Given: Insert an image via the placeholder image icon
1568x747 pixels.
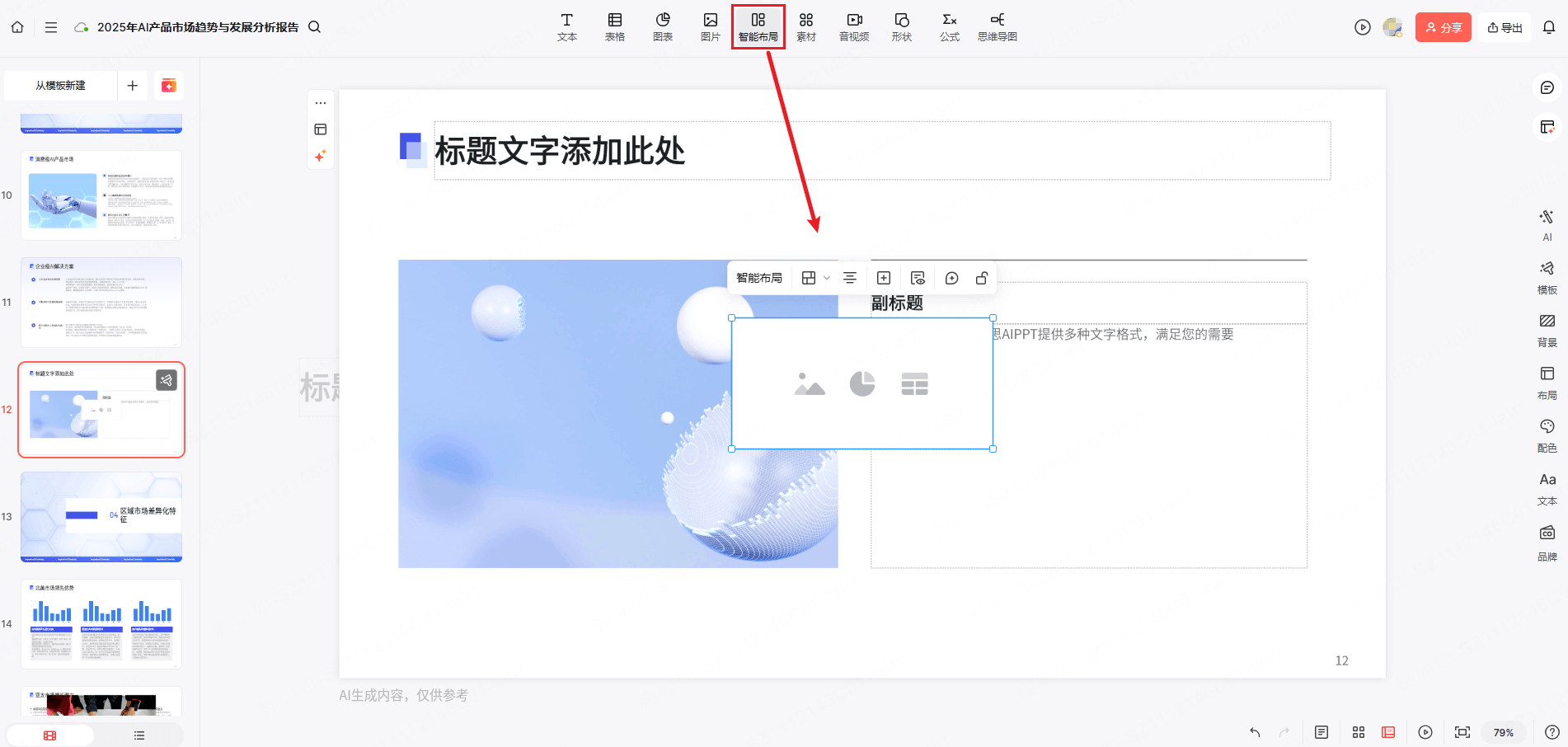Looking at the screenshot, I should (810, 383).
